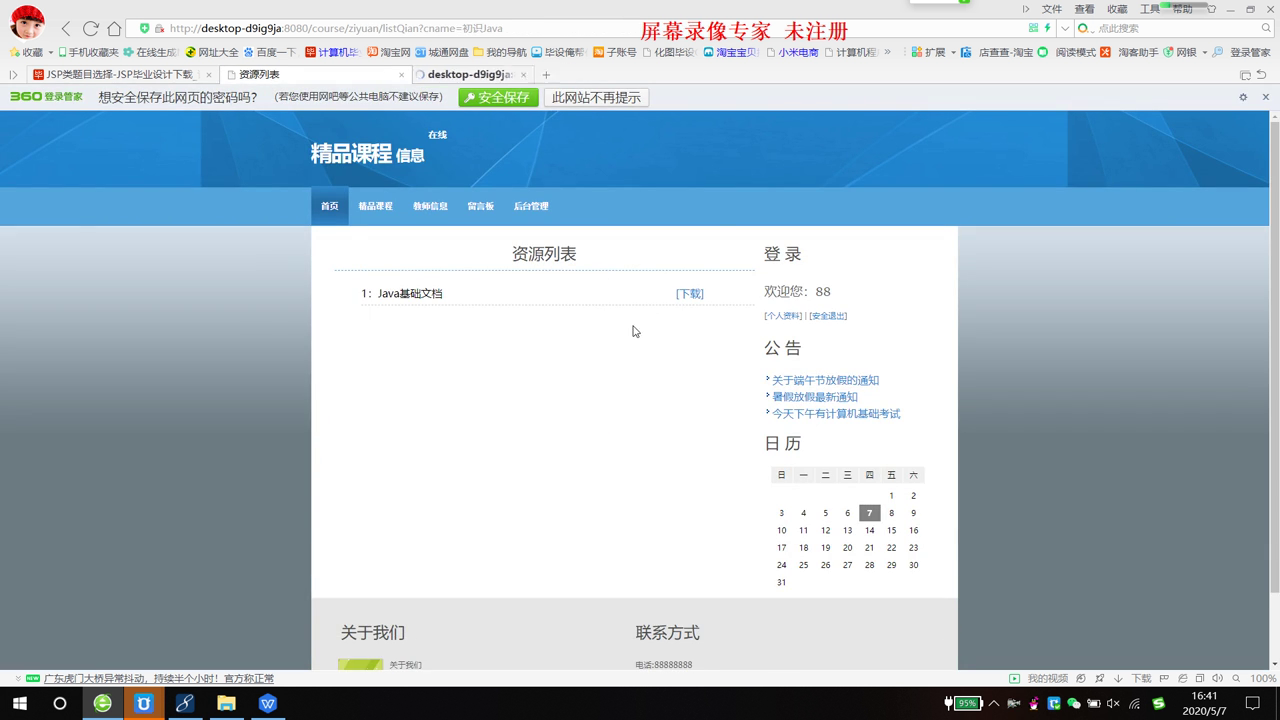Expand the address bar dropdown arrow
The width and height of the screenshot is (1280, 720).
point(1065,28)
